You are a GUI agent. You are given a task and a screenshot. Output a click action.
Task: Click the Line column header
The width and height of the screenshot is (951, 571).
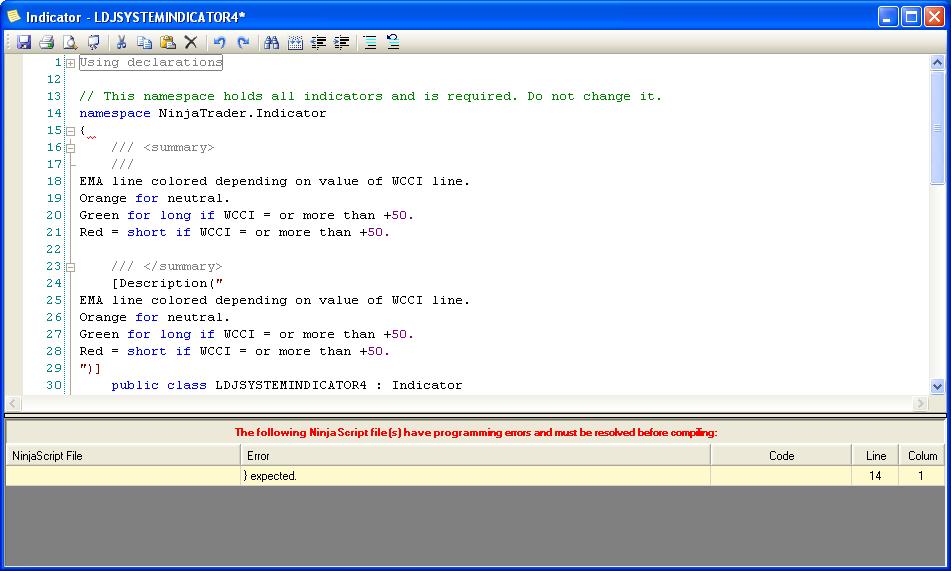876,456
